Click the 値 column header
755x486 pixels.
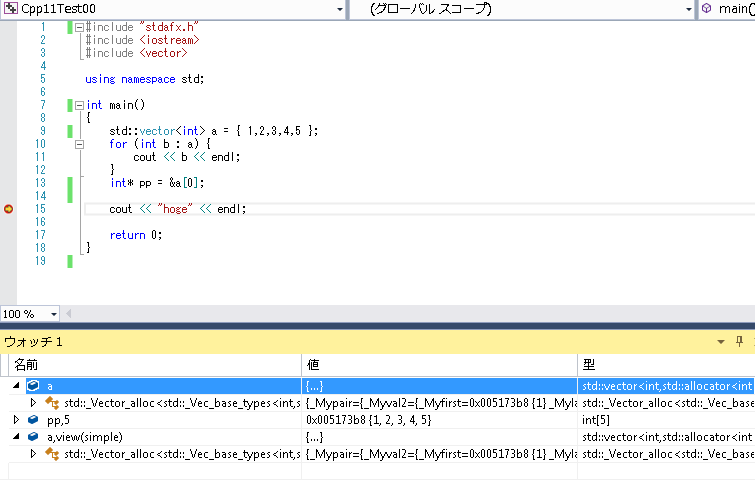pos(439,365)
